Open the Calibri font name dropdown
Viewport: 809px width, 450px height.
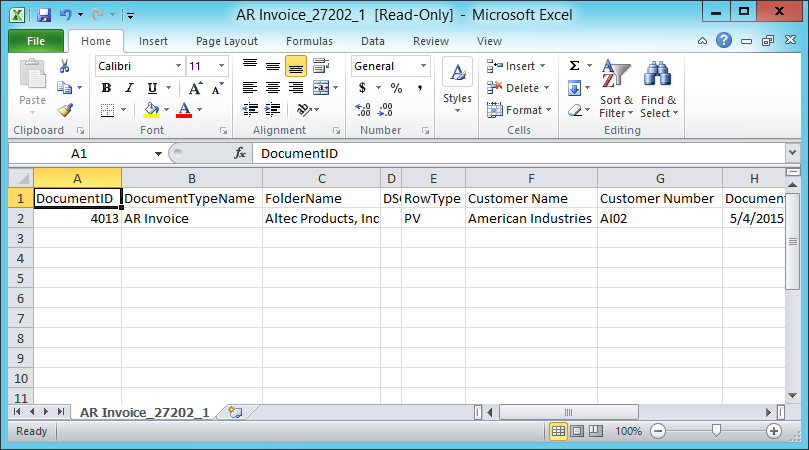point(178,66)
